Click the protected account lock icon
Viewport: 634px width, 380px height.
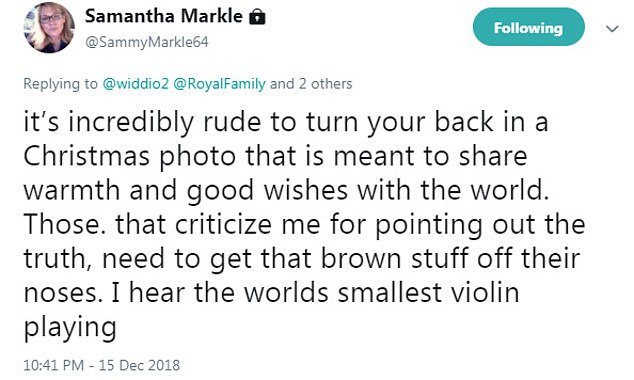[x=257, y=17]
